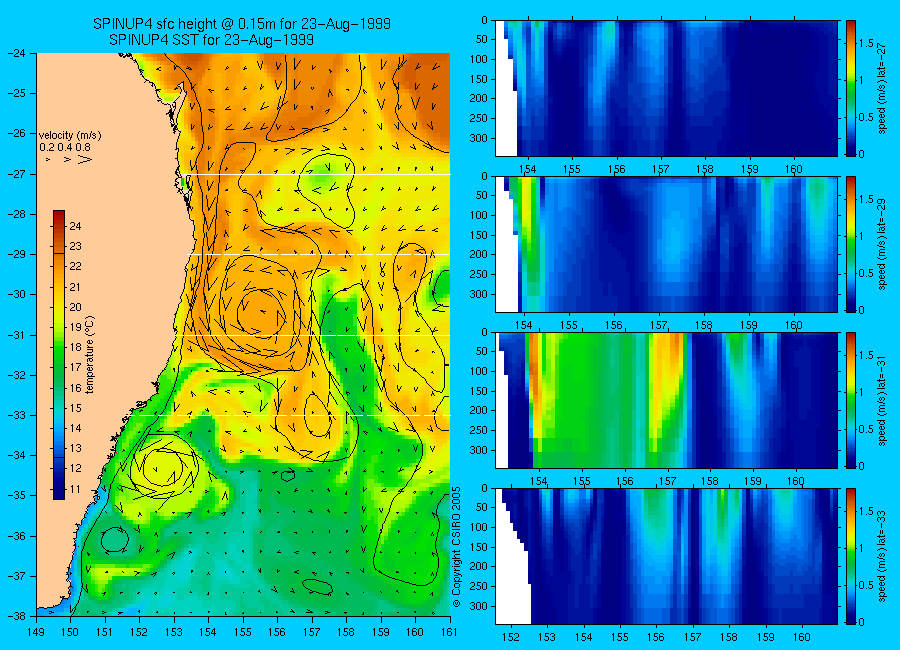Screen dimensions: 900x650
Task: Click the '161' longitude label under the map
Action: click(449, 632)
